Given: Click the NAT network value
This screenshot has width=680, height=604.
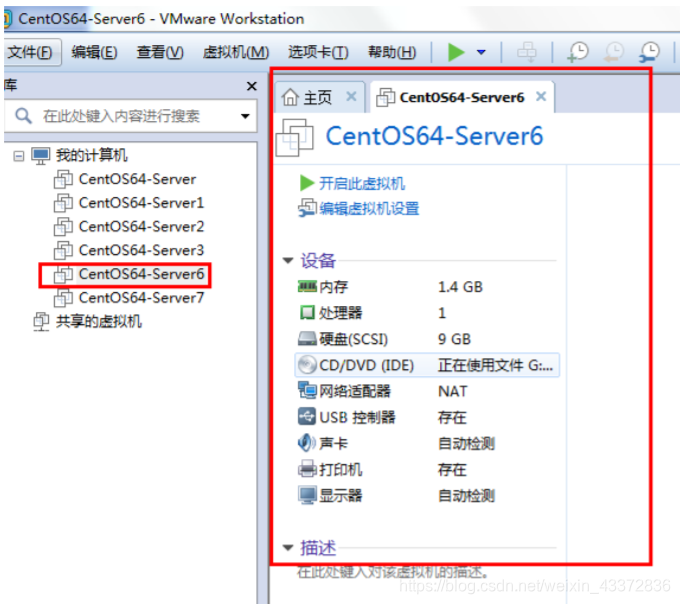Looking at the screenshot, I should point(452,391).
